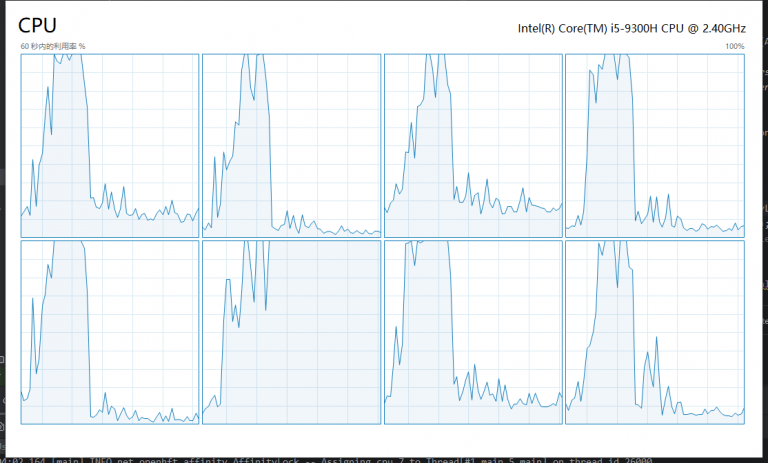Image resolution: width=768 pixels, height=463 pixels.
Task: Click the 60 秒内的利用率 % label
Action: pos(53,46)
